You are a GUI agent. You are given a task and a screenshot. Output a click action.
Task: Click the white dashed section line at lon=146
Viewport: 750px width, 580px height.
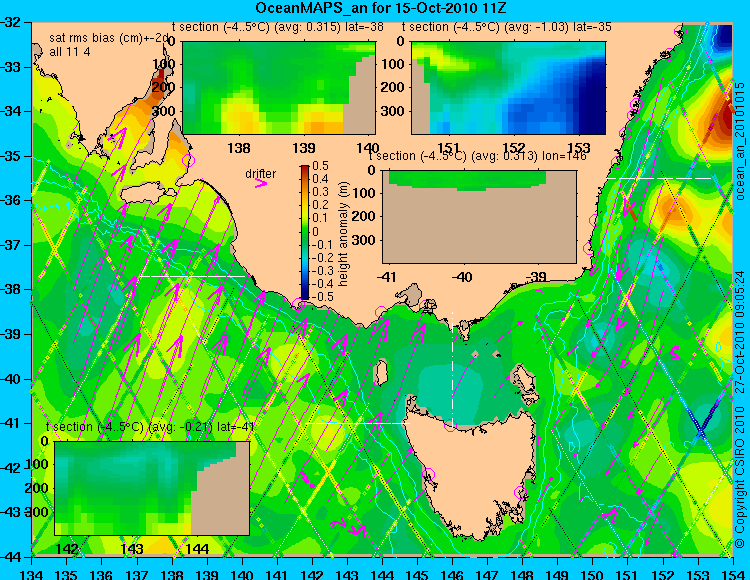(x=452, y=368)
